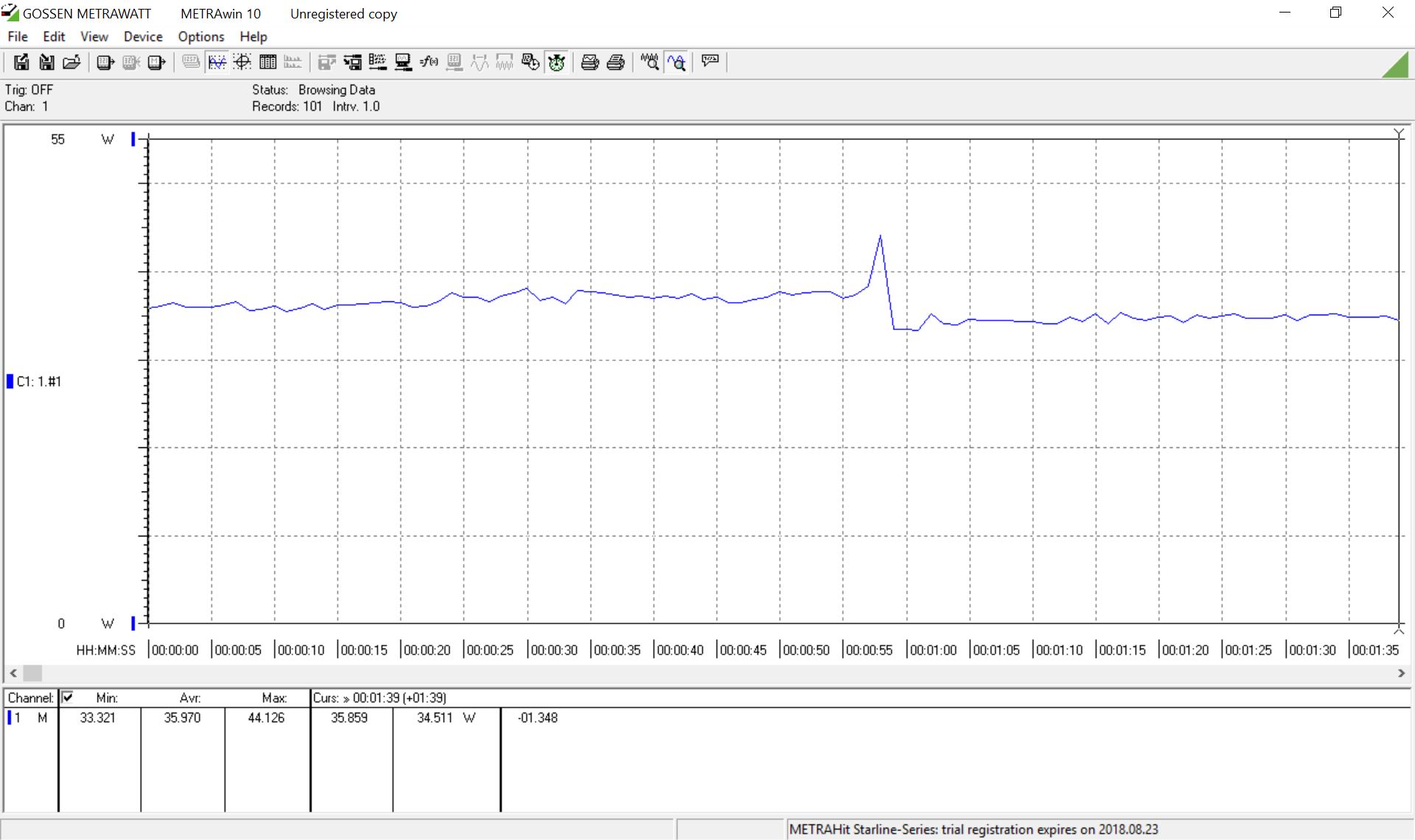Viewport: 1415px width, 840px height.
Task: Click the first save disk icon
Action: (21, 63)
